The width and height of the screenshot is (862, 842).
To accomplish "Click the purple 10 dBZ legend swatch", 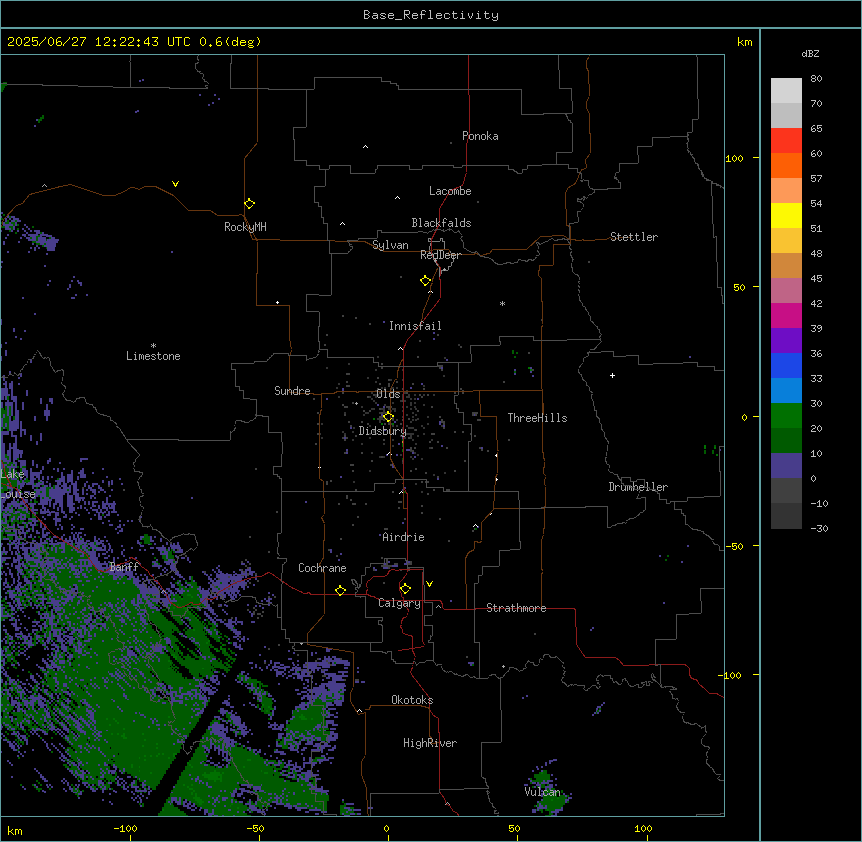I will 786,466.
